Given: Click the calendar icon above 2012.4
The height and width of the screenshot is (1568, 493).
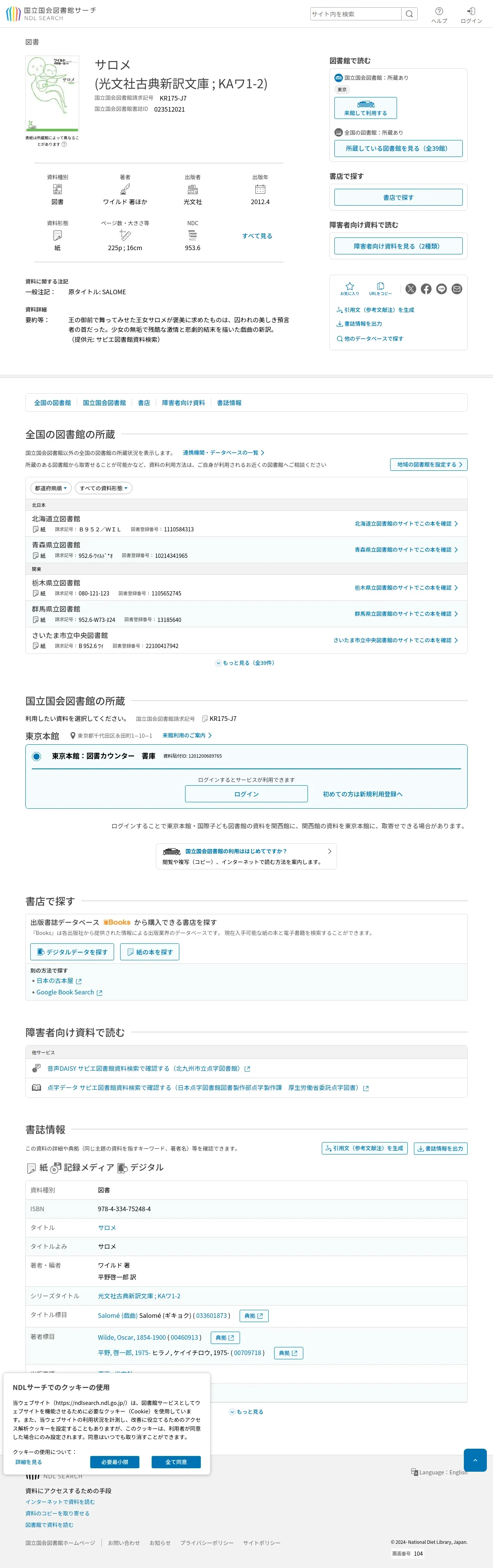Looking at the screenshot, I should coord(260,189).
